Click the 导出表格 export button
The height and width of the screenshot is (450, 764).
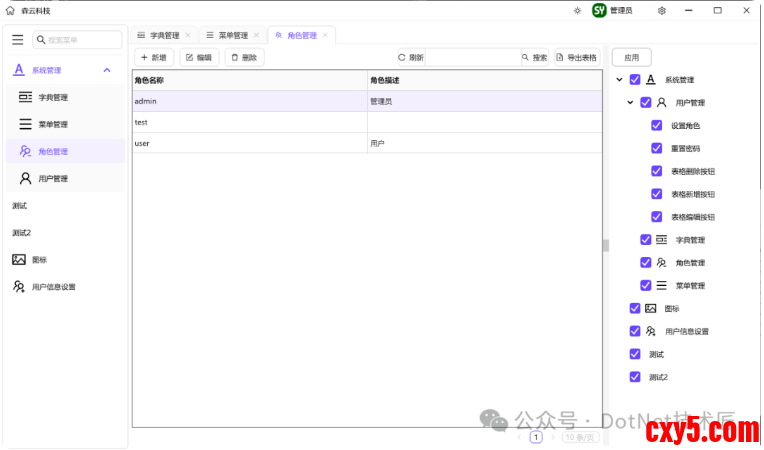[x=576, y=58]
